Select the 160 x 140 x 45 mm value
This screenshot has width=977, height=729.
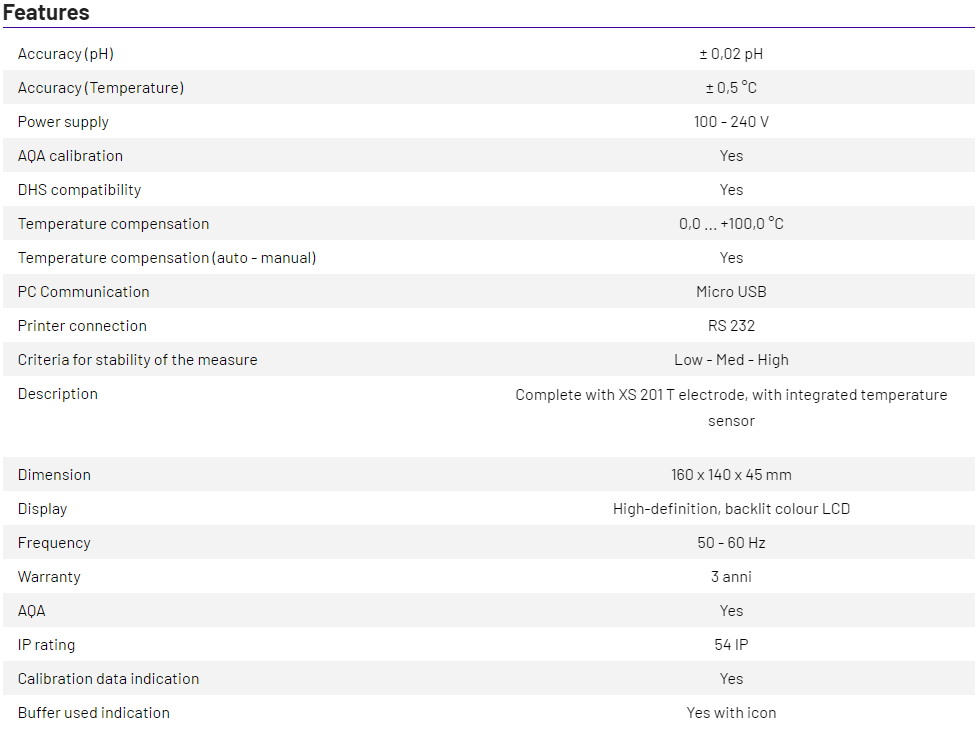coord(731,475)
